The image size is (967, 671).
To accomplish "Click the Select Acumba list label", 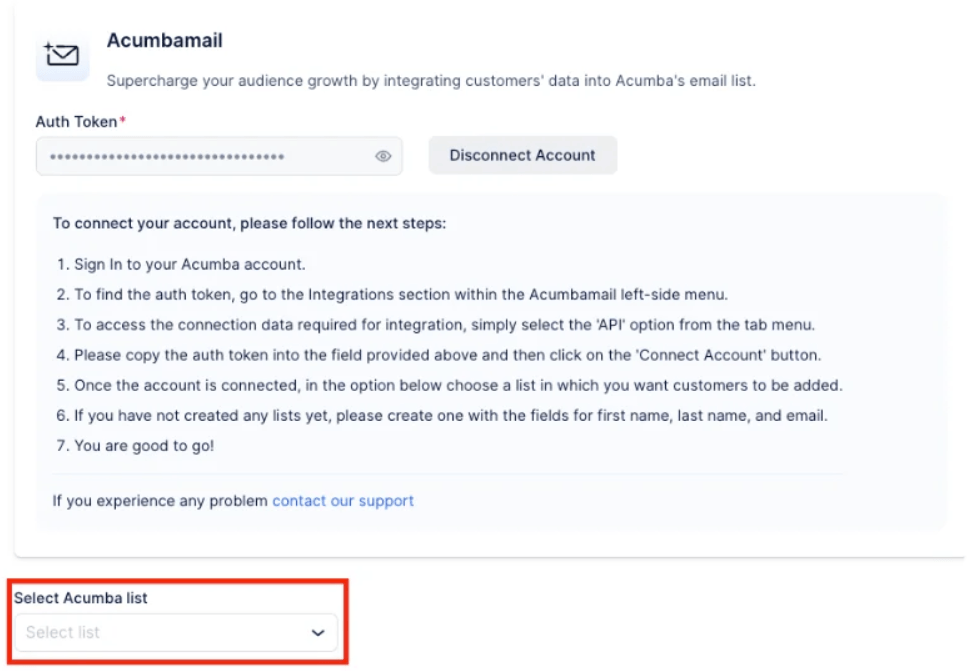I will [81, 598].
